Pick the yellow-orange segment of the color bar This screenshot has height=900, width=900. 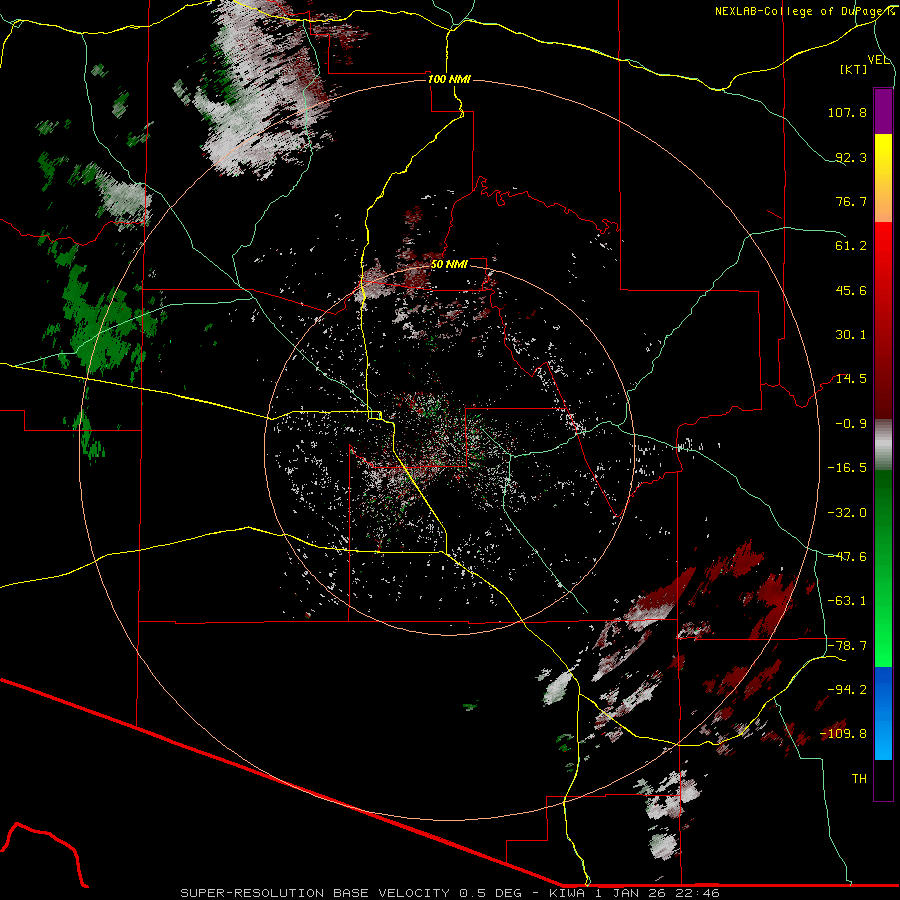883,178
